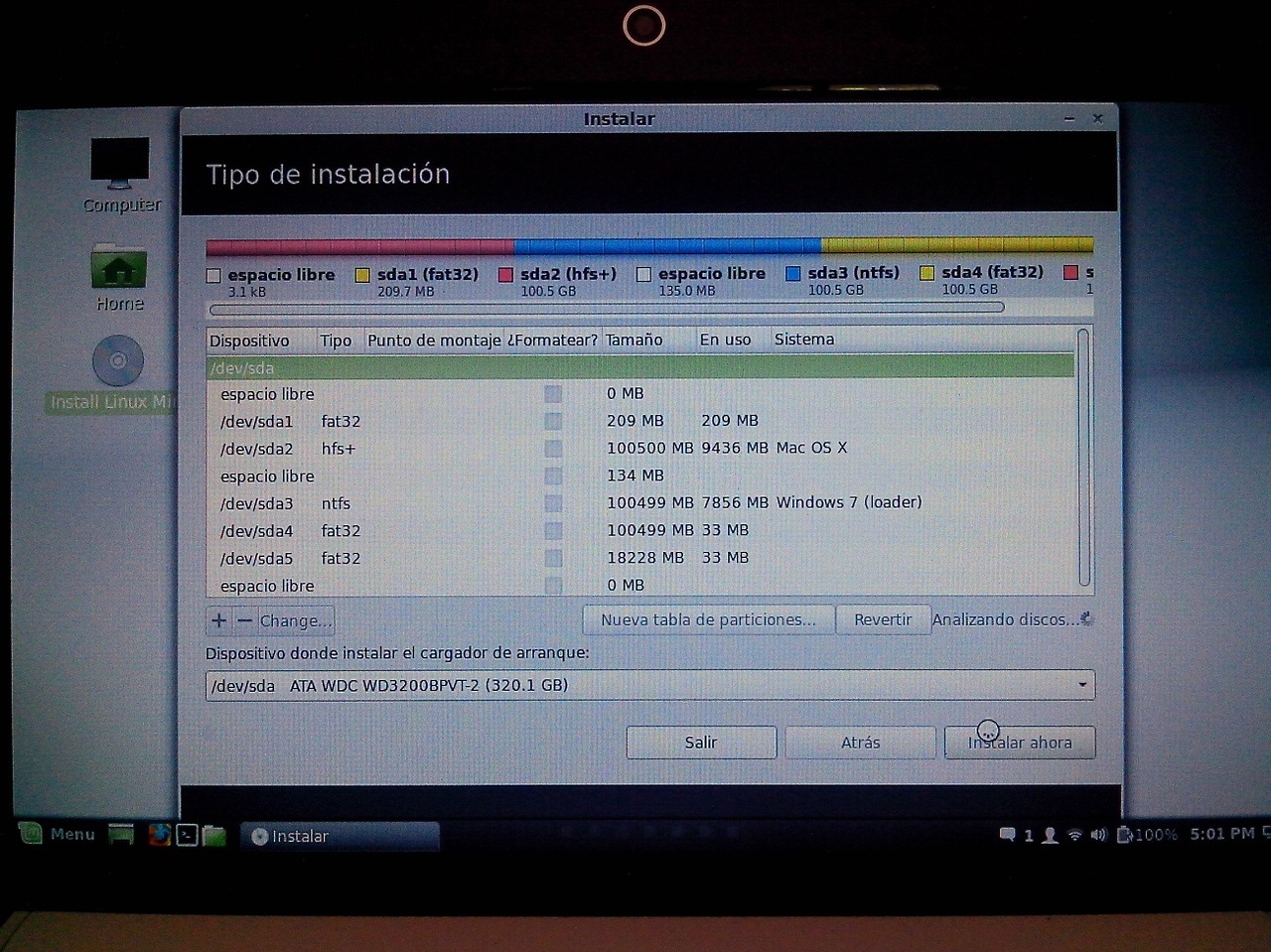The image size is (1271, 952).
Task: Click the horizontal scrollbar under partition legend
Action: [x=606, y=308]
